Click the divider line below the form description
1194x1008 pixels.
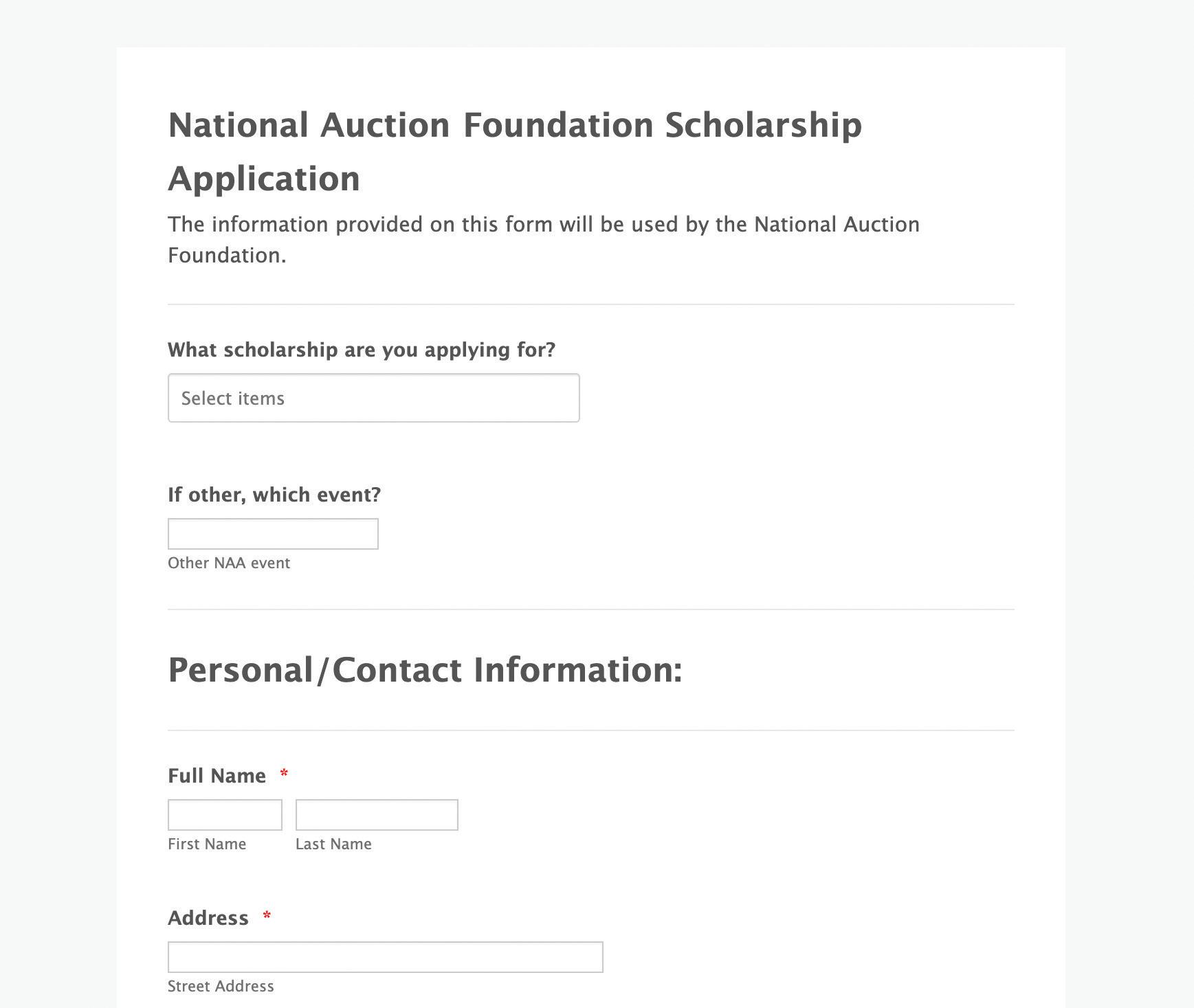[x=590, y=304]
